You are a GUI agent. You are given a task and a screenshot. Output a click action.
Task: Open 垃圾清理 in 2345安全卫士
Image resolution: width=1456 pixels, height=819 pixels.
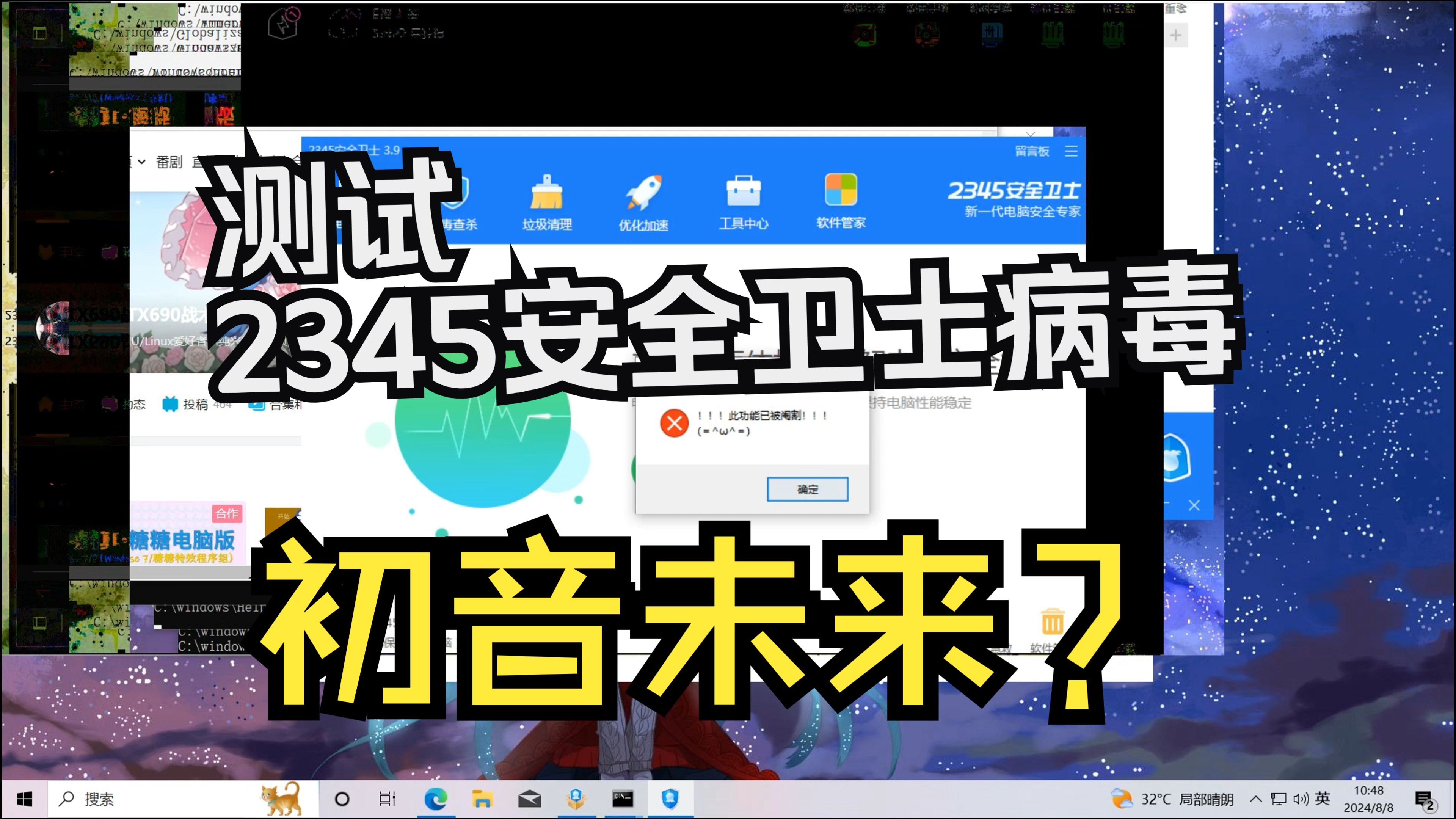click(x=546, y=203)
